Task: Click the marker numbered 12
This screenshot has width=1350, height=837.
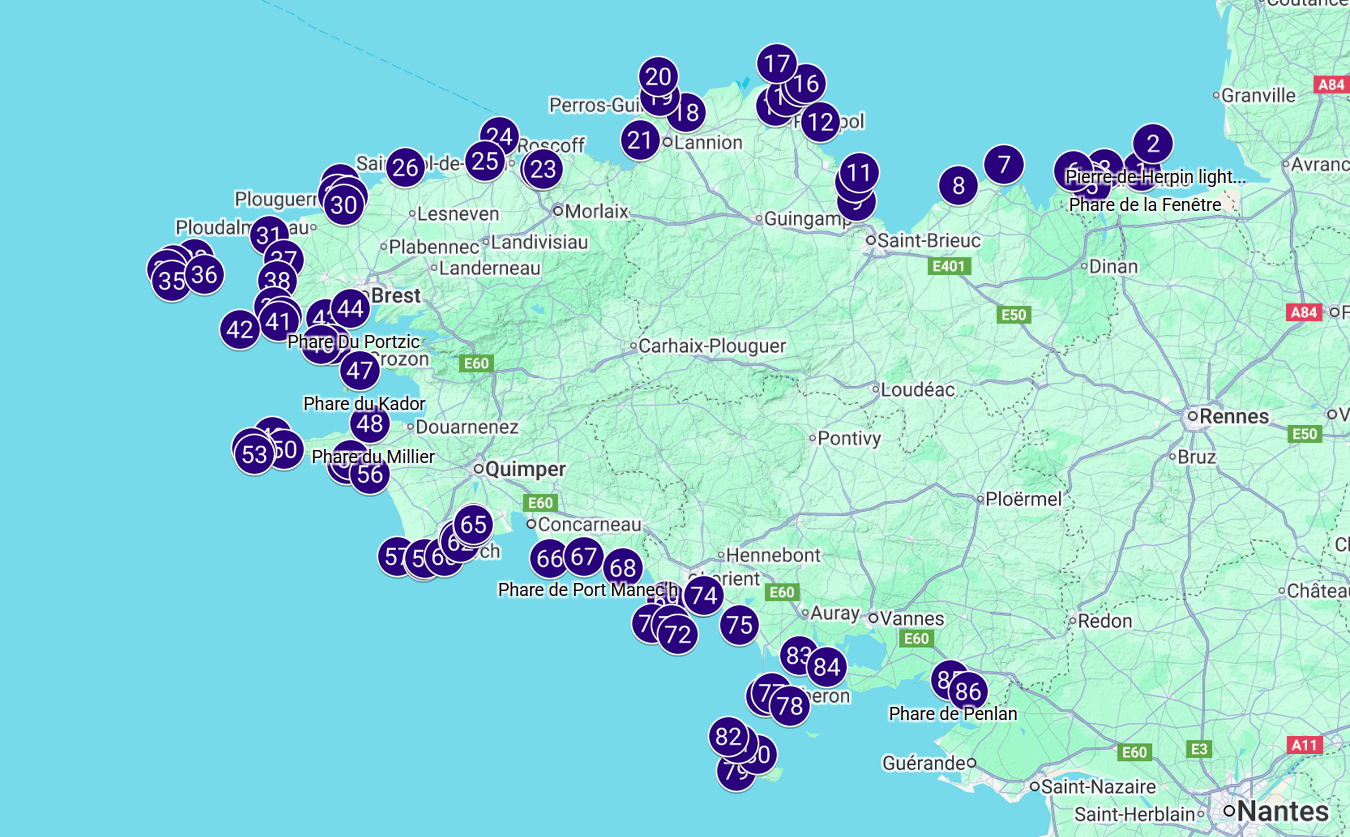Action: [820, 122]
